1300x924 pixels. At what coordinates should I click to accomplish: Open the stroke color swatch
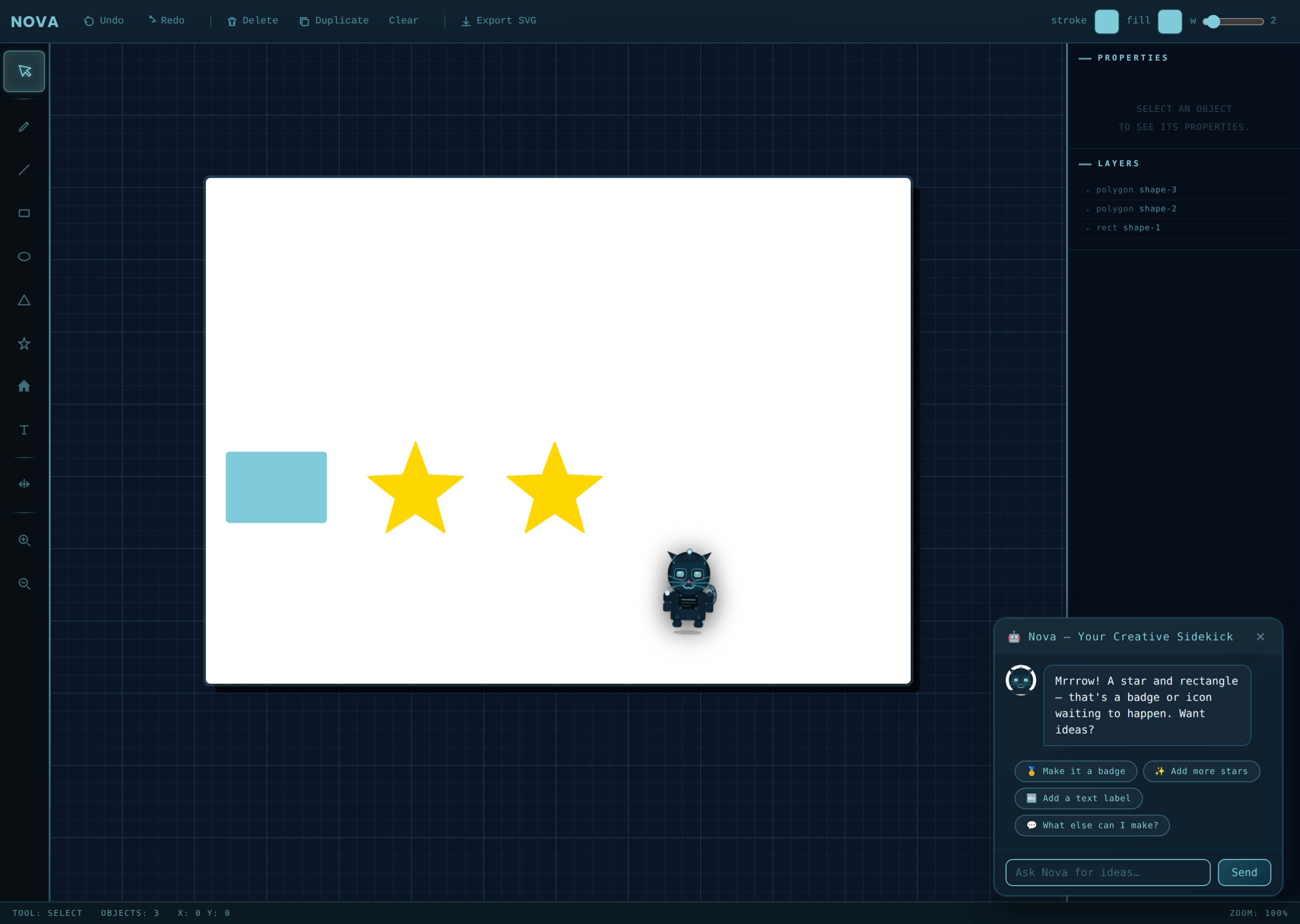coord(1106,22)
